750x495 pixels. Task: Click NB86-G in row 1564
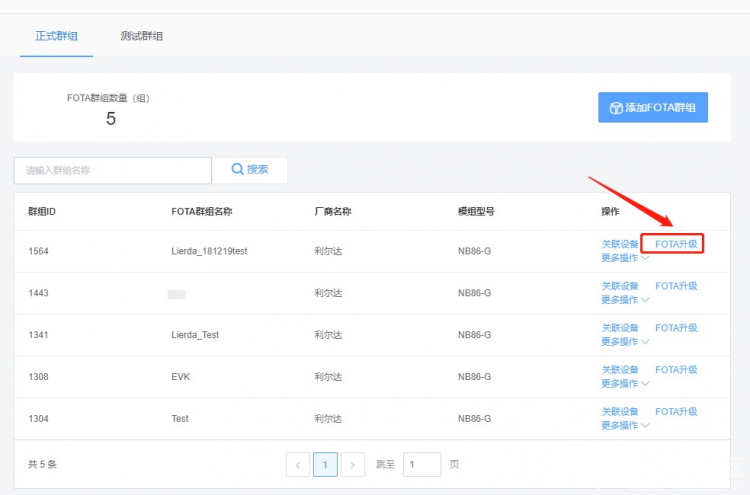pos(474,251)
